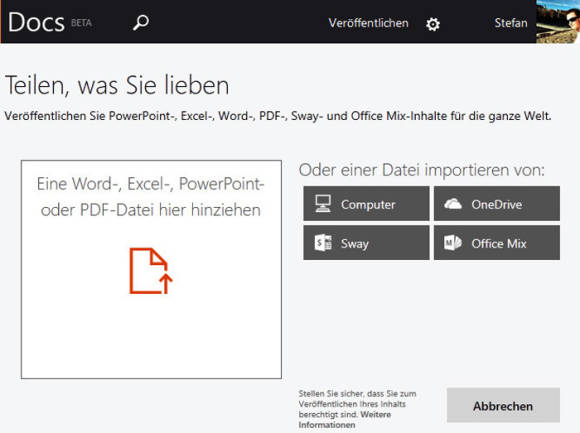Click the drop zone hint text
The height and width of the screenshot is (433, 580).
[x=151, y=197]
